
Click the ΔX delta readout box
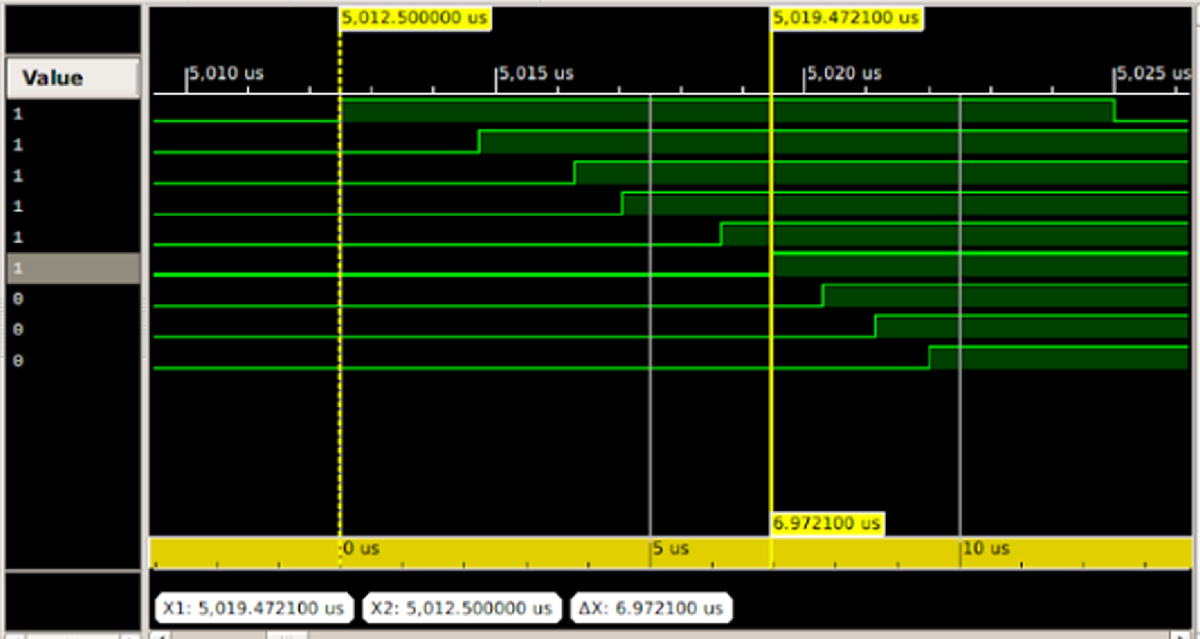pyautogui.click(x=650, y=607)
